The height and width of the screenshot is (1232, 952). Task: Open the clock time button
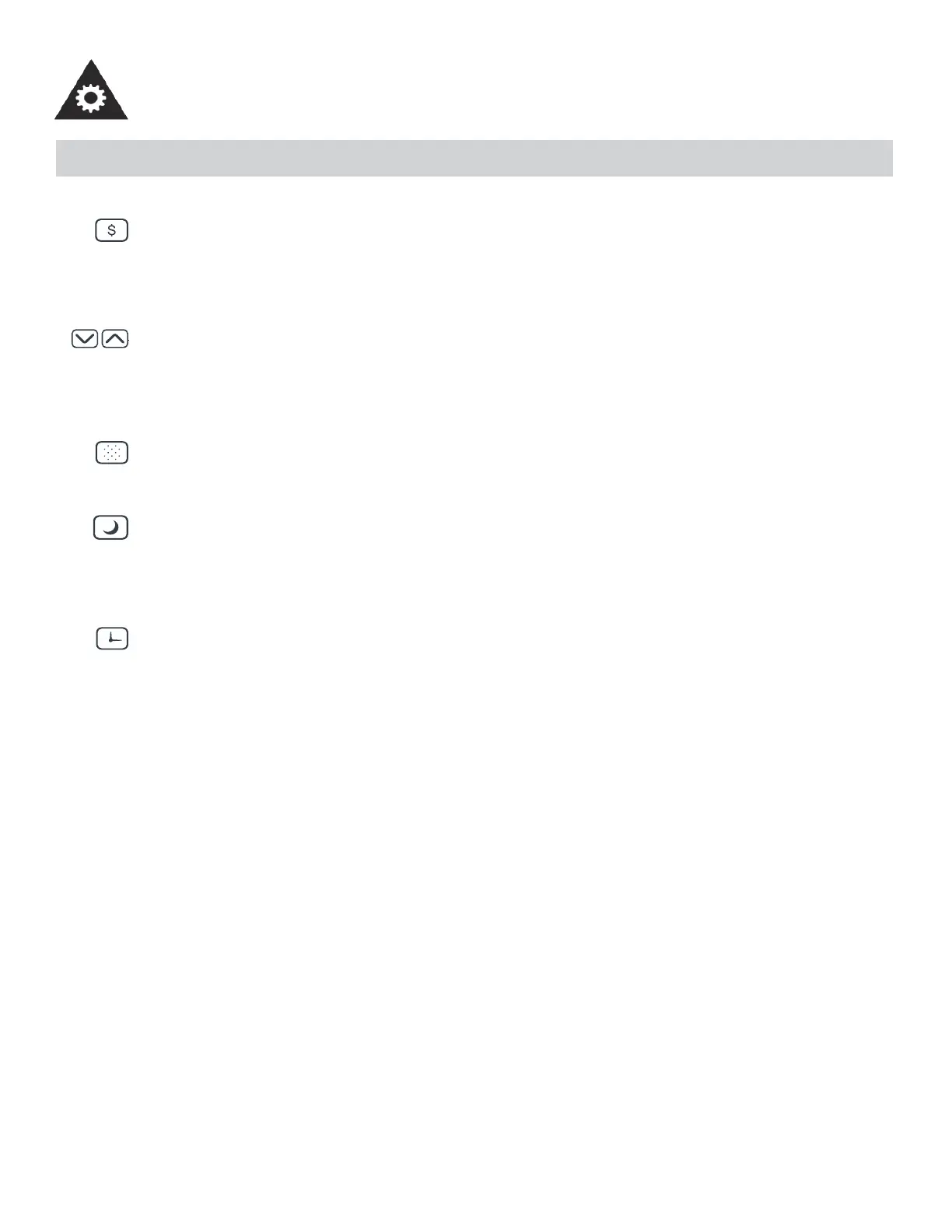[112, 639]
